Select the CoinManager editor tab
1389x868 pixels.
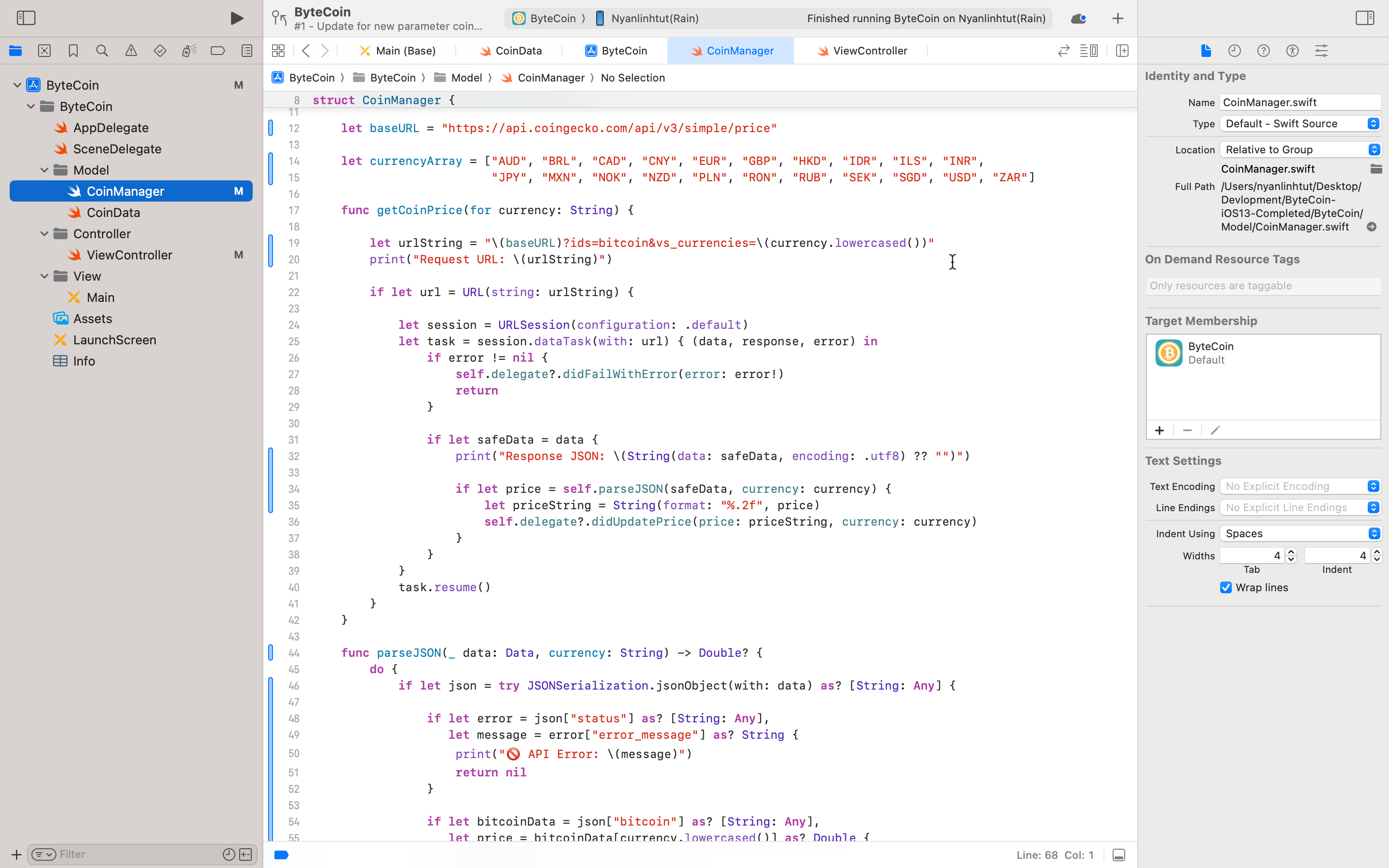click(731, 51)
